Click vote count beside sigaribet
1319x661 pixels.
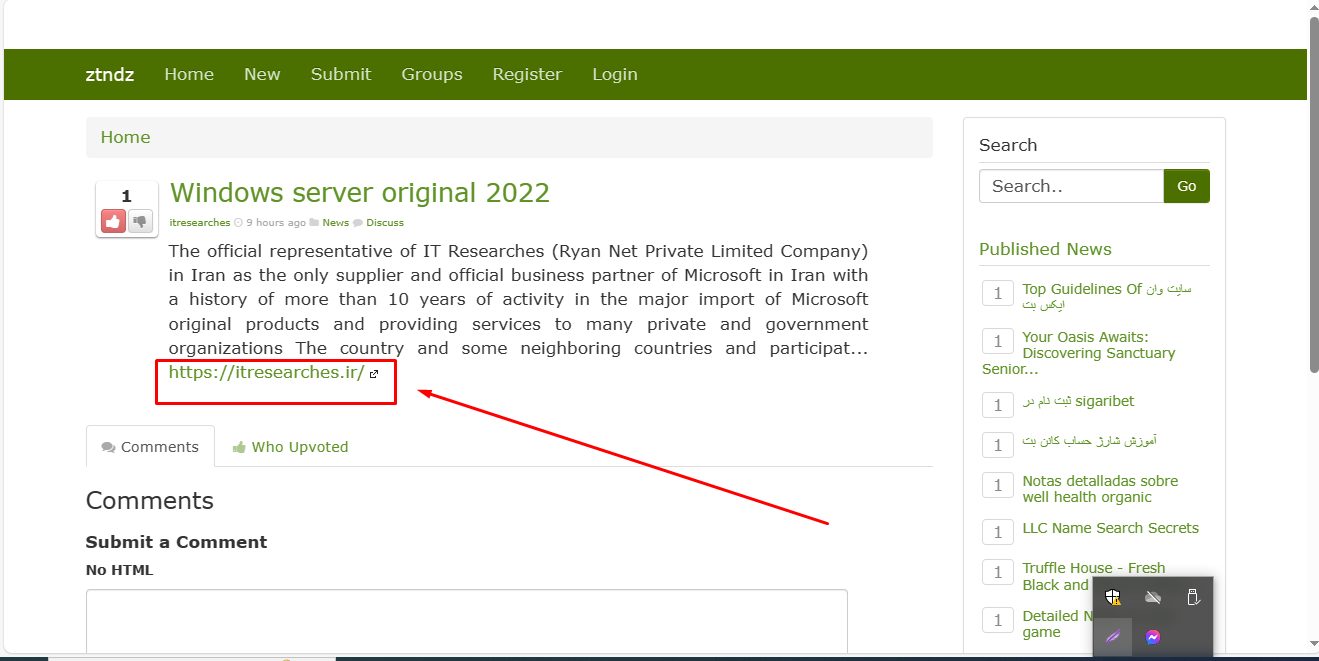[x=997, y=404]
